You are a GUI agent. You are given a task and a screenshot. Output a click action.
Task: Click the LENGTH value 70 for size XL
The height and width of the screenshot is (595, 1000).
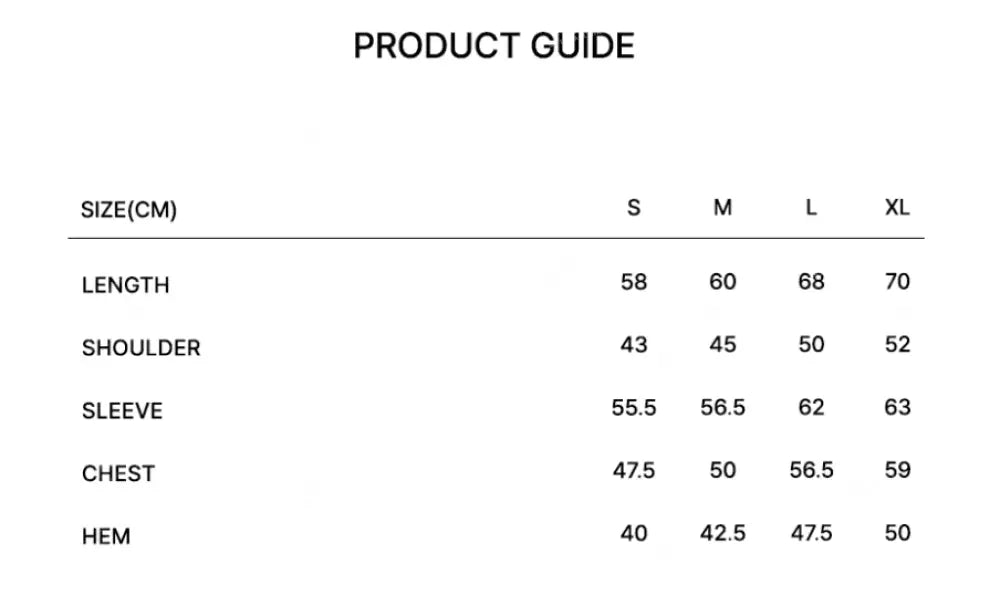[x=897, y=282]
